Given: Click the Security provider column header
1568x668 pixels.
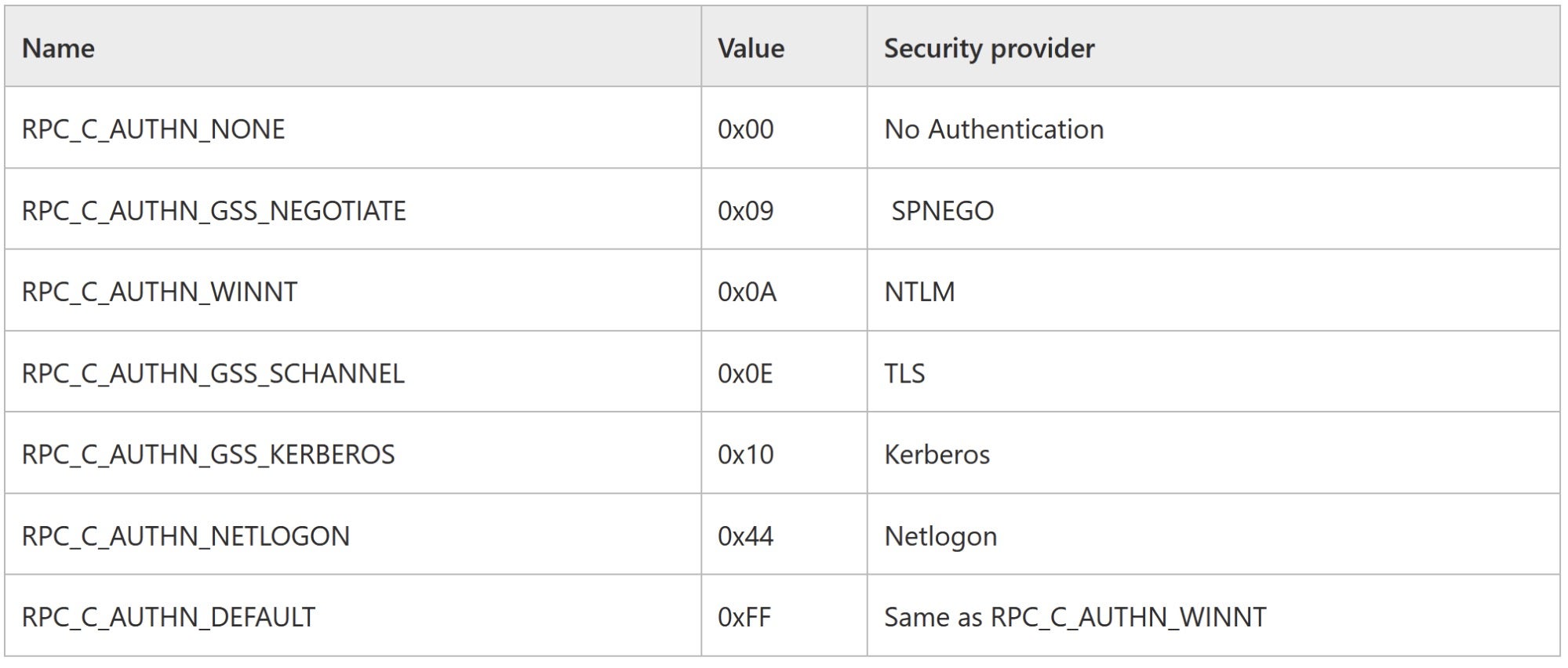Looking at the screenshot, I should (989, 49).
